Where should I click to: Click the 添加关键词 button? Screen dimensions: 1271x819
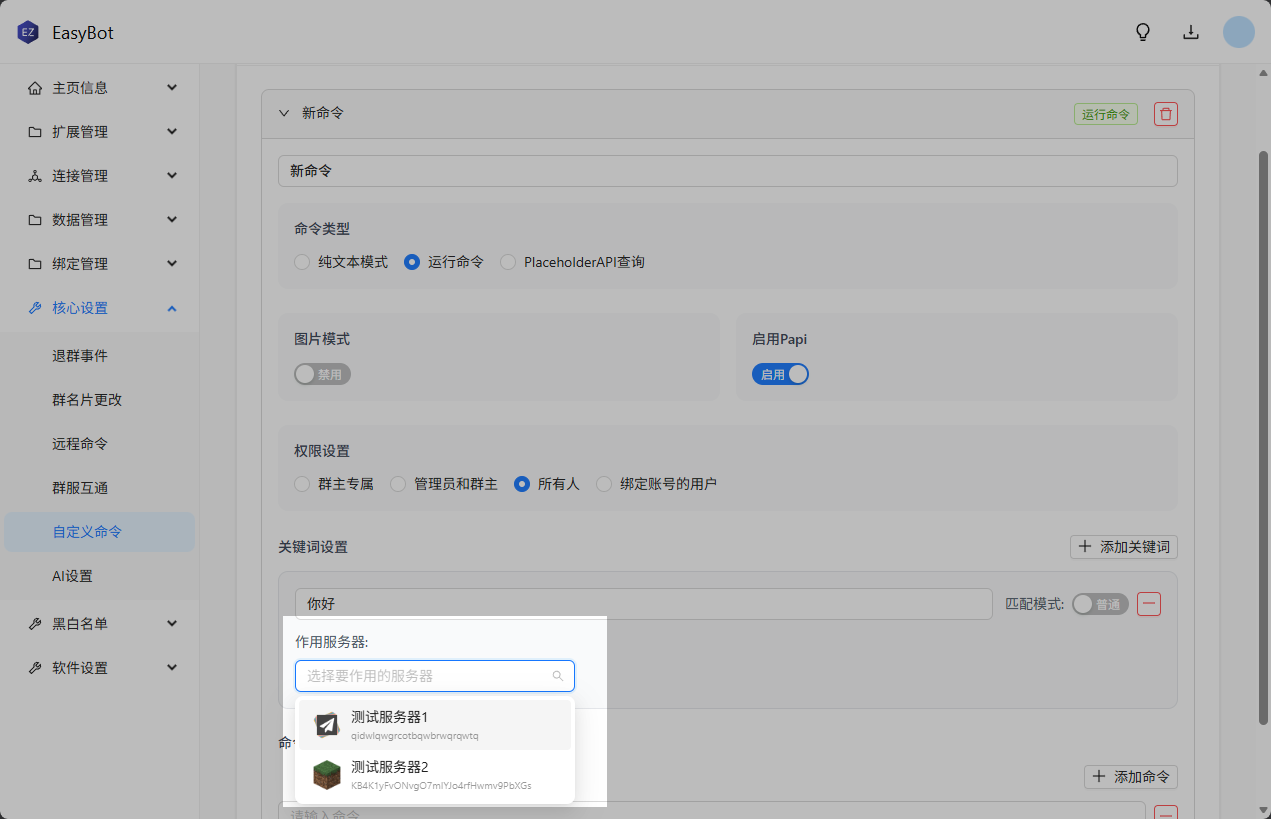(x=1123, y=547)
